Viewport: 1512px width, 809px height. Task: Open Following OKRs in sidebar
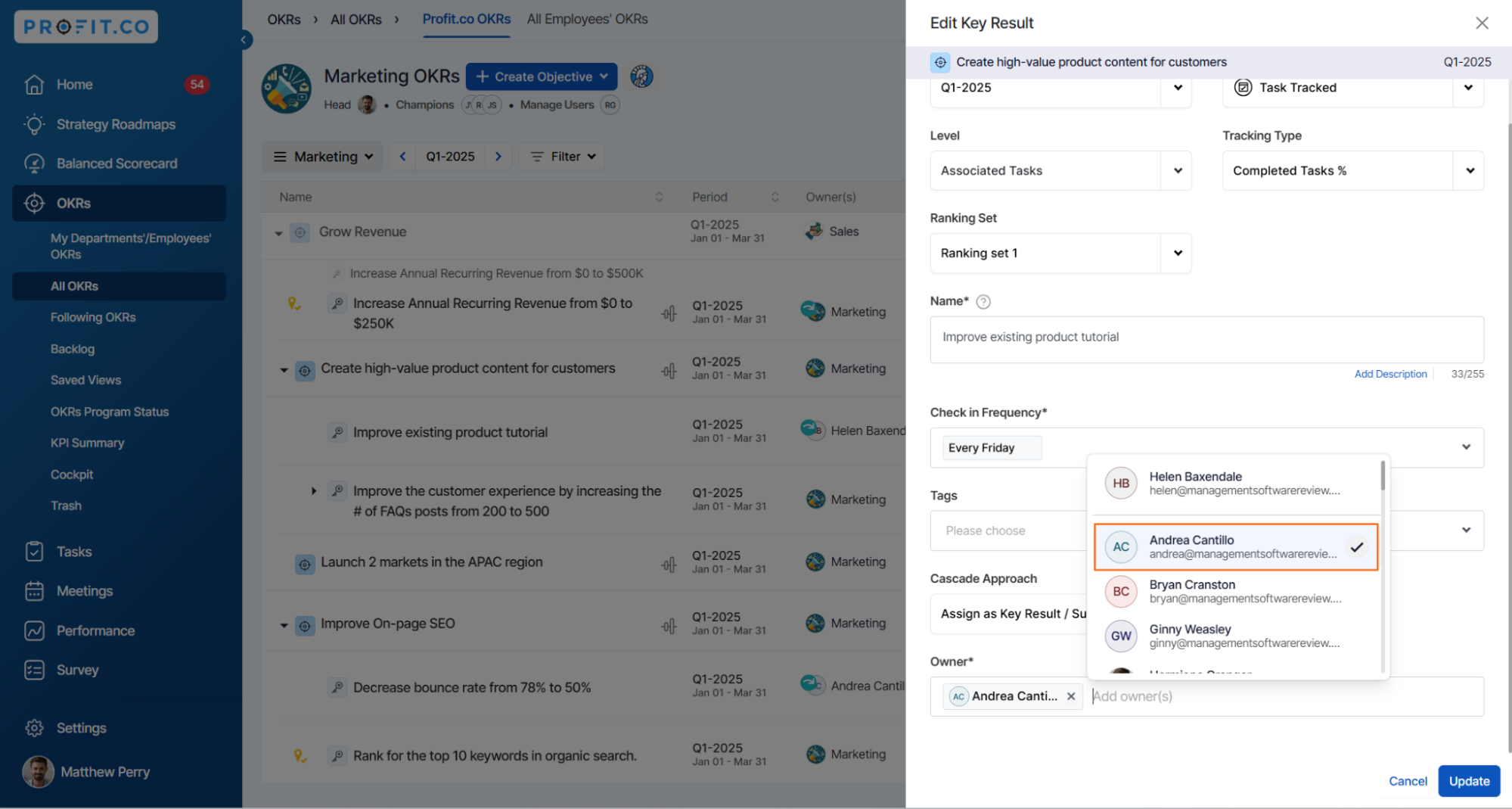(x=93, y=317)
